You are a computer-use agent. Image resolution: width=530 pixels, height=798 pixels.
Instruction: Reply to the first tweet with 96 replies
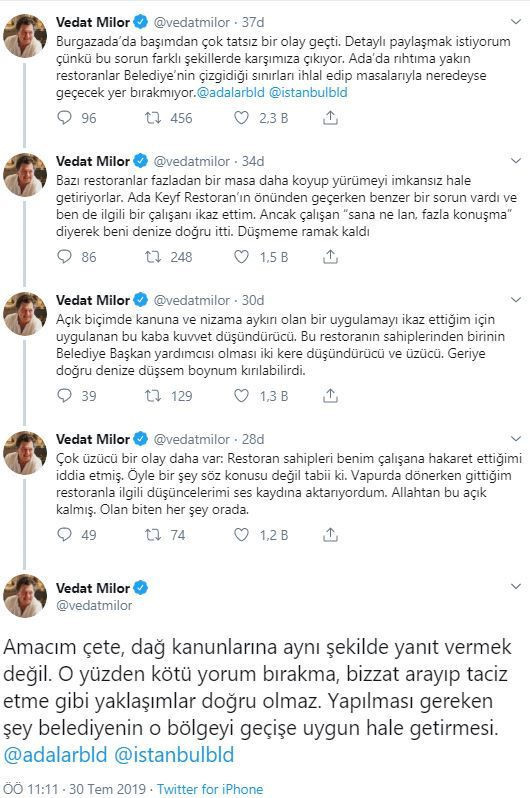[65, 118]
